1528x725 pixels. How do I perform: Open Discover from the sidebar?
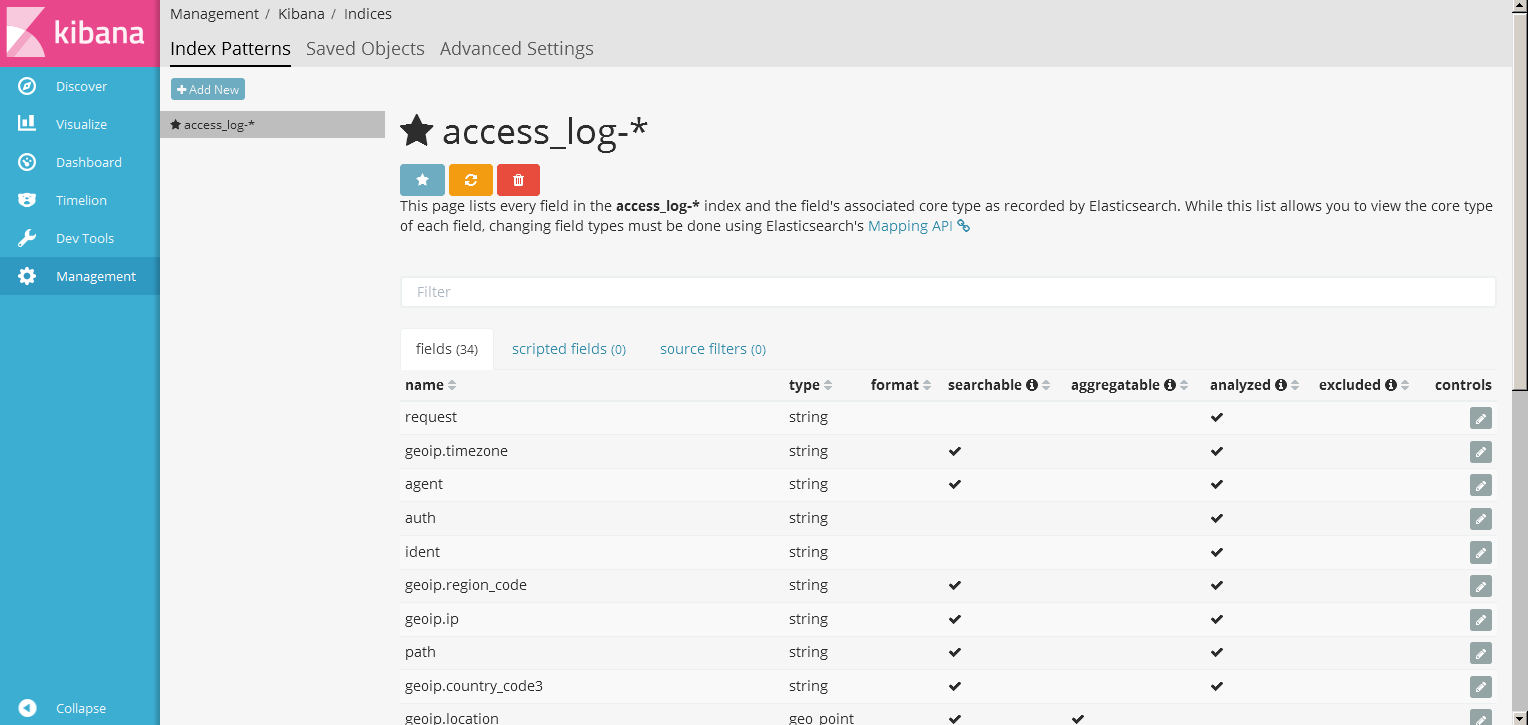click(x=80, y=86)
